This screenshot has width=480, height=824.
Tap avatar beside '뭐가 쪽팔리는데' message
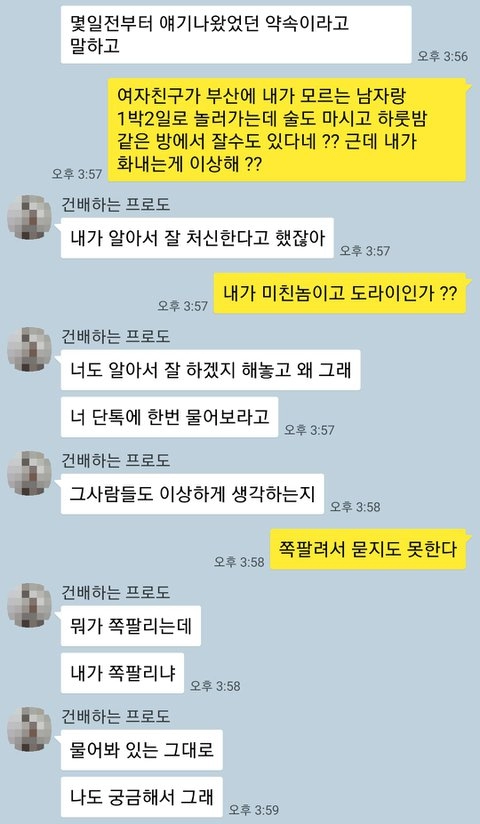[29, 605]
